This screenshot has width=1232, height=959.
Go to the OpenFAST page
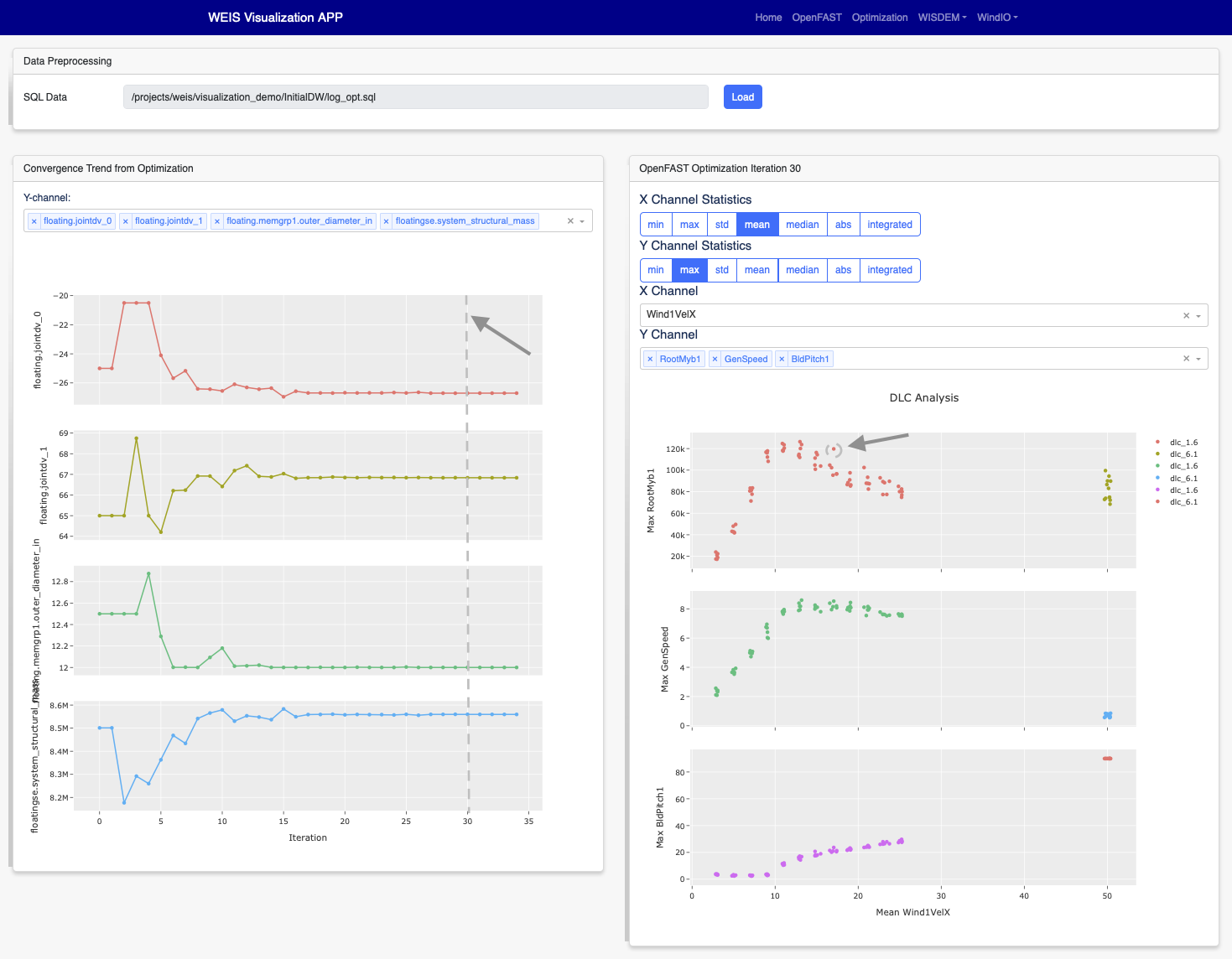coord(817,18)
